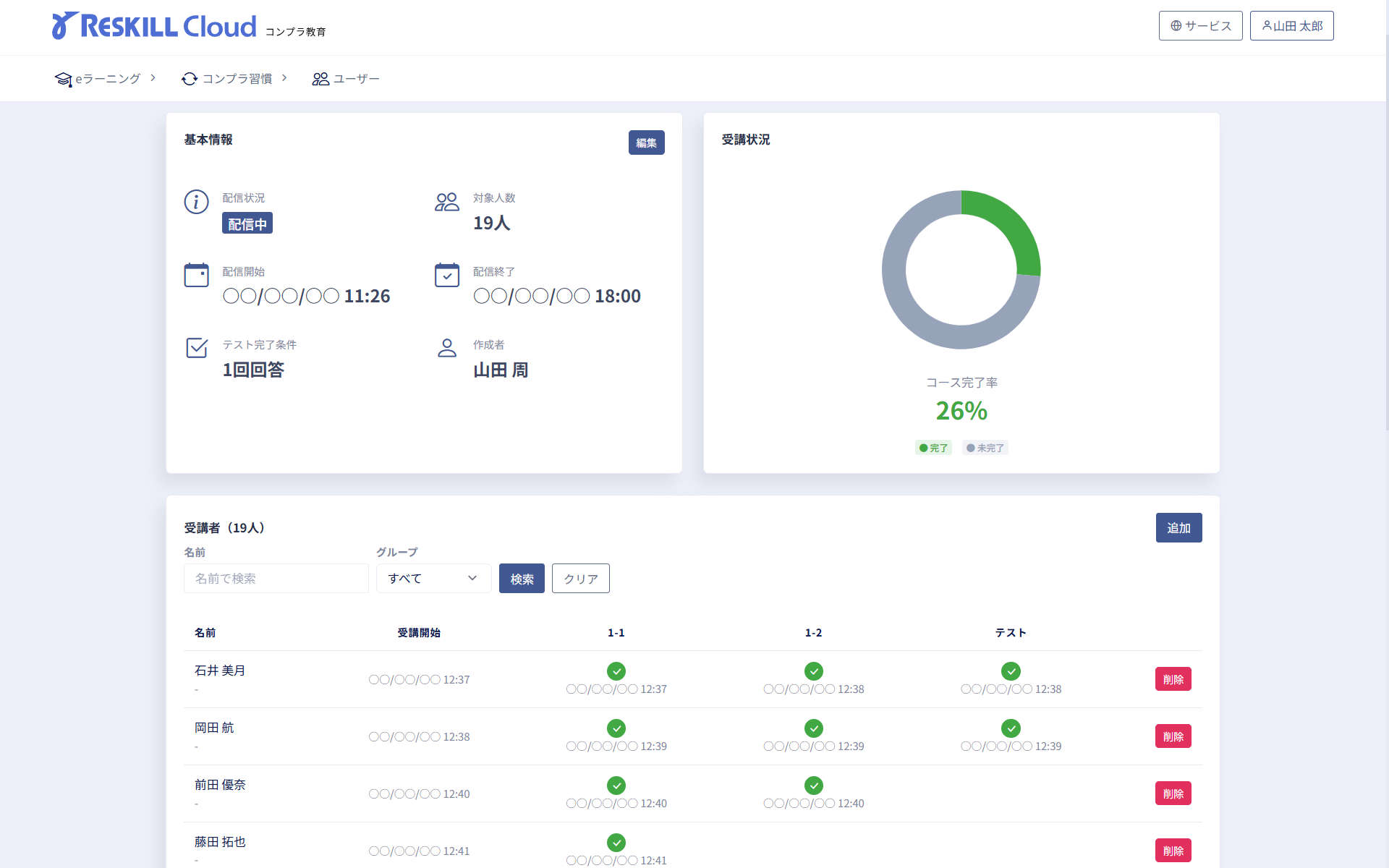The width and height of the screenshot is (1389, 868).
Task: Toggle the 完了 legend item in chart
Action: pyautogui.click(x=933, y=448)
